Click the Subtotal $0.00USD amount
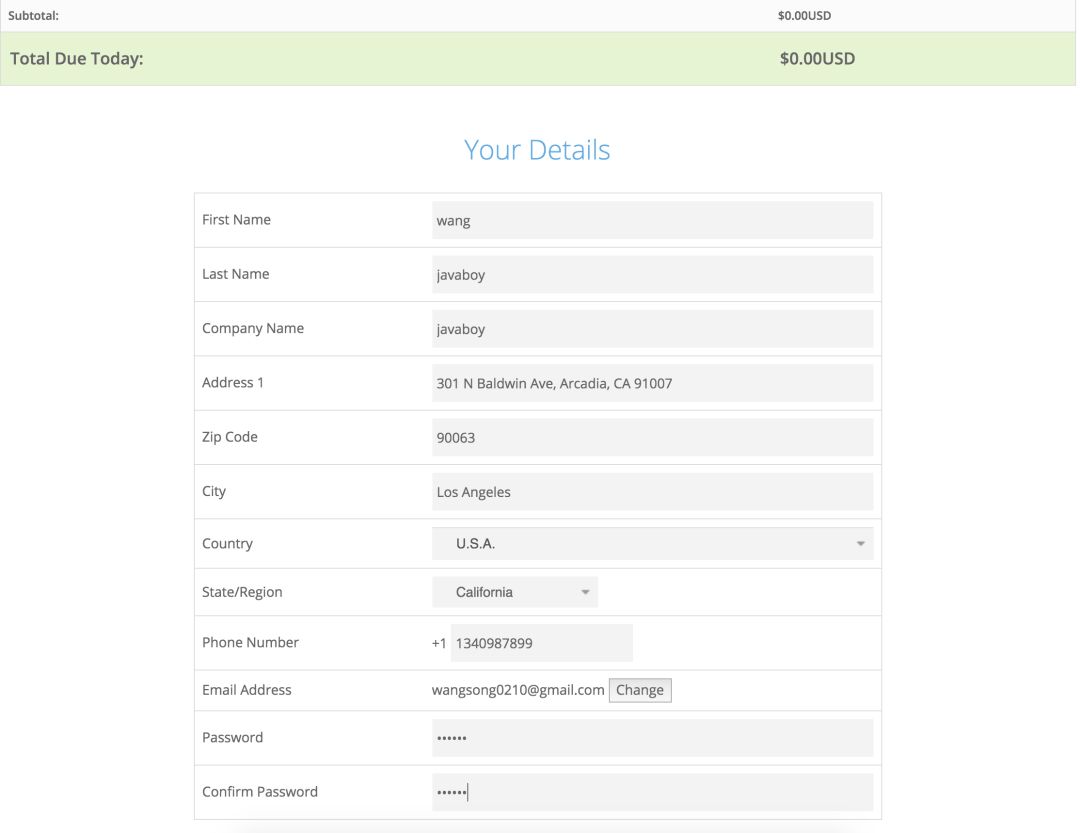 (x=804, y=16)
